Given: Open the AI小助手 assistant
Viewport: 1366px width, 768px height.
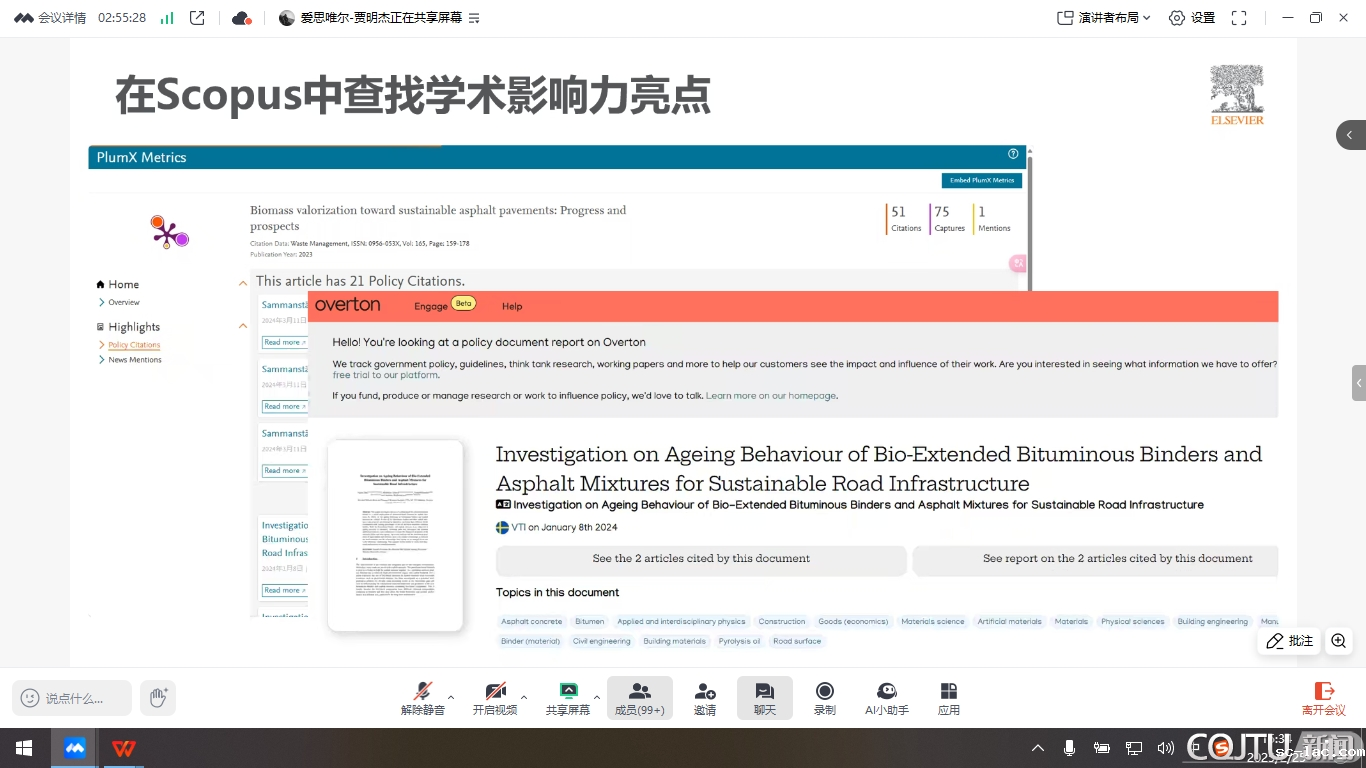Looking at the screenshot, I should pyautogui.click(x=886, y=698).
